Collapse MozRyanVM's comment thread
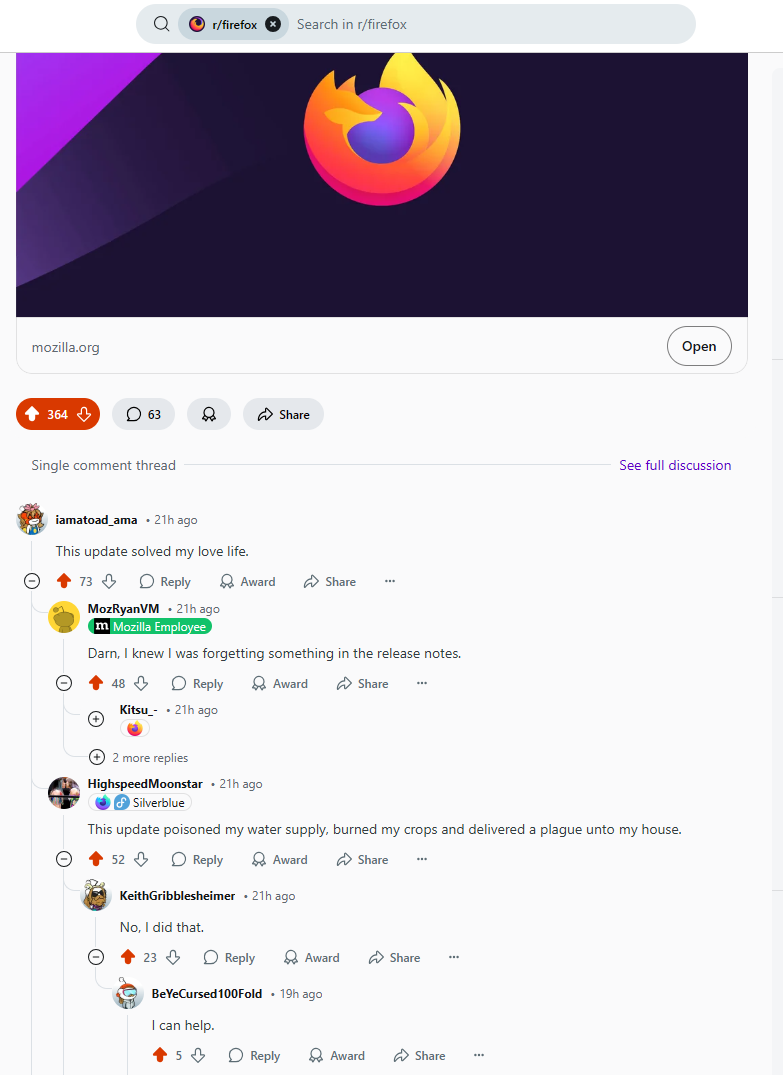The height and width of the screenshot is (1075, 783). click(64, 683)
